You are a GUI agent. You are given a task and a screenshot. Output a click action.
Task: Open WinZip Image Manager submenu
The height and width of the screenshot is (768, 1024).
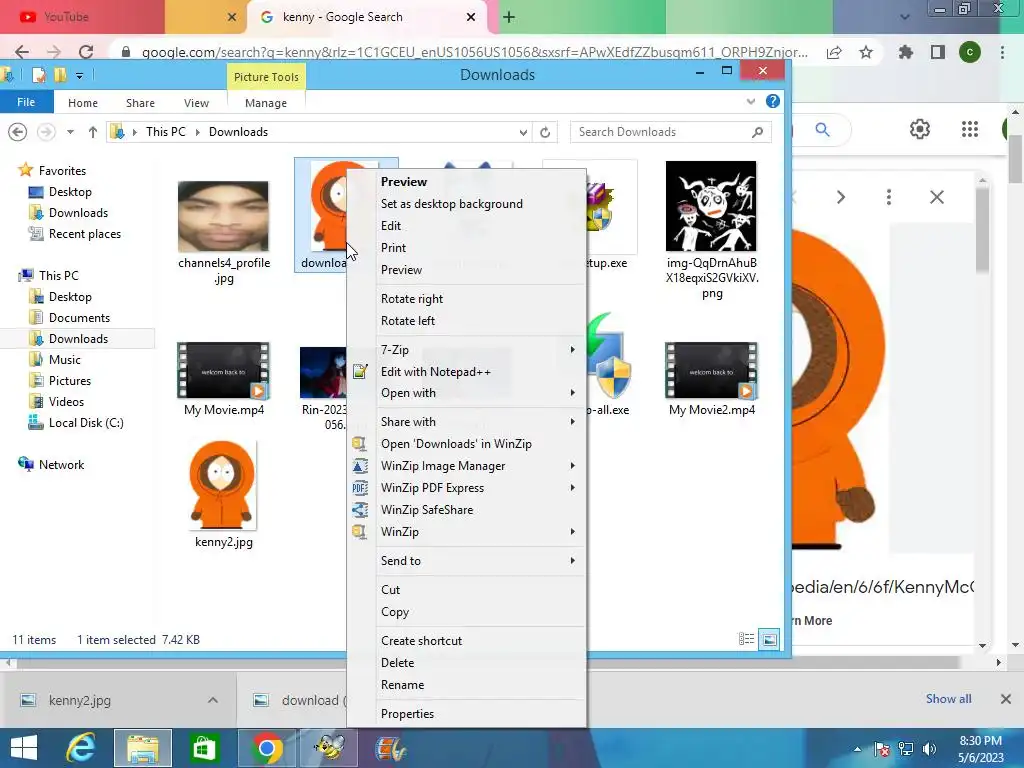click(468, 466)
